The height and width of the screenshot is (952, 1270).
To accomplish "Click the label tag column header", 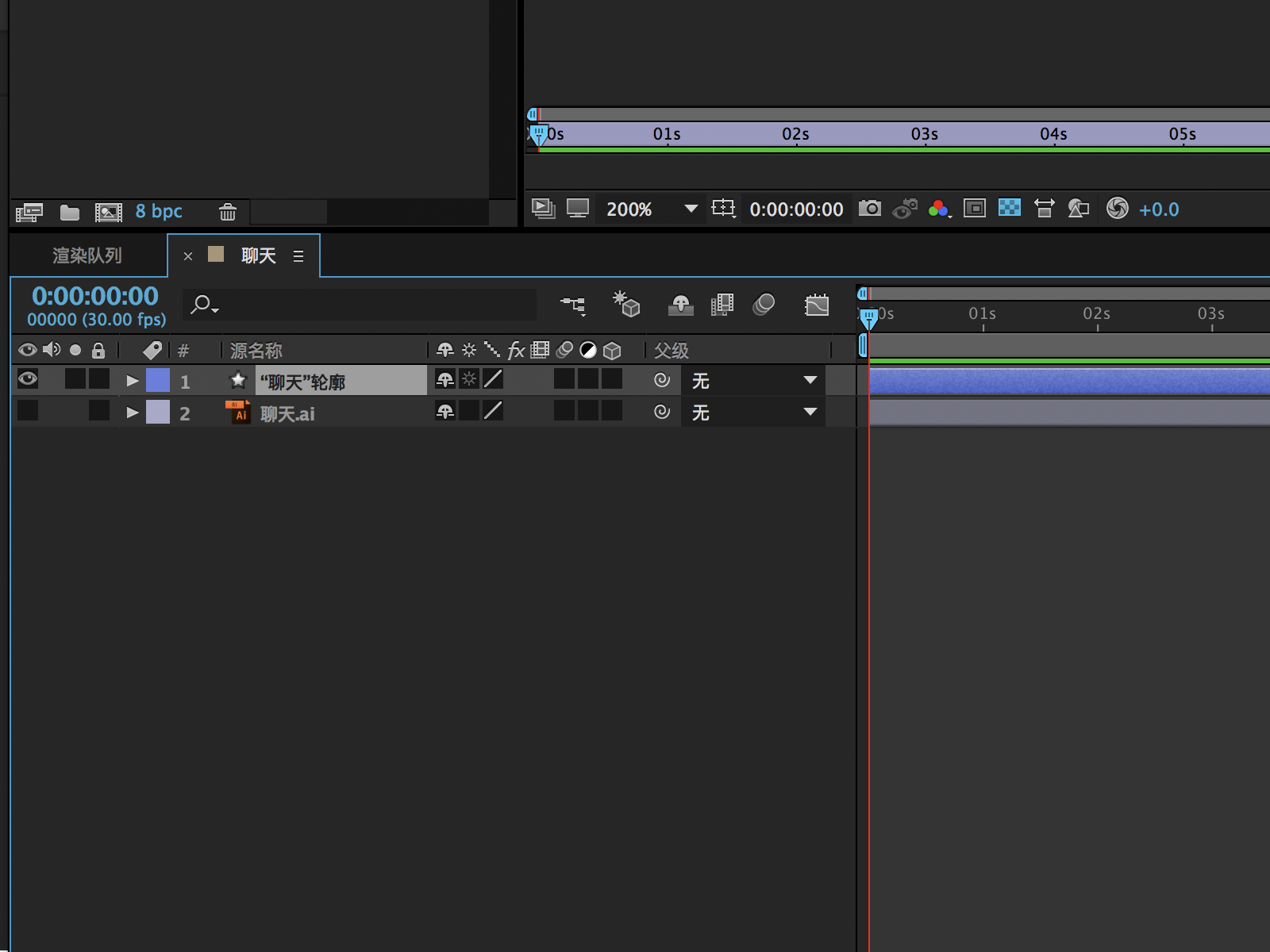I will 152,350.
